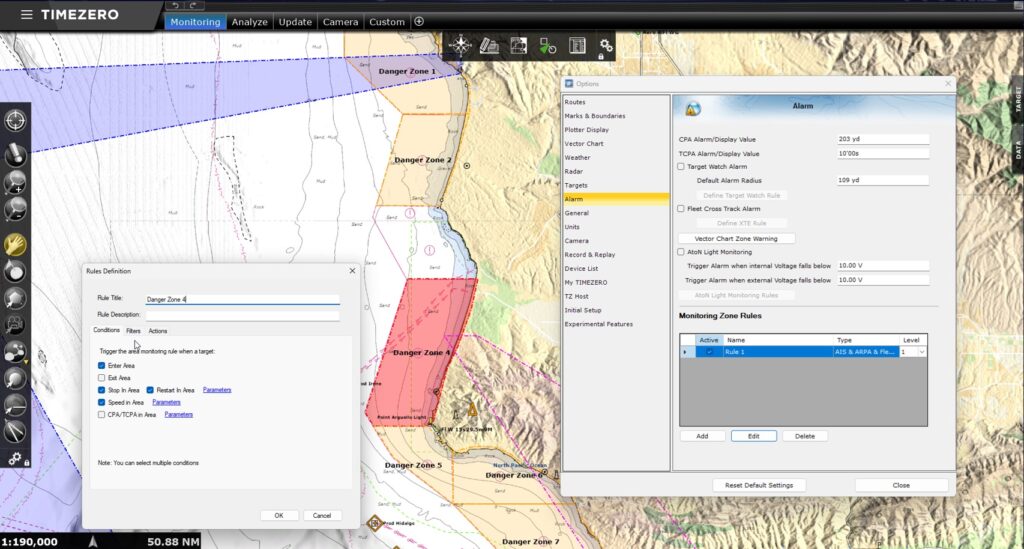The height and width of the screenshot is (549, 1024).
Task: Switch to the Update workspace tab
Action: pyautogui.click(x=295, y=22)
